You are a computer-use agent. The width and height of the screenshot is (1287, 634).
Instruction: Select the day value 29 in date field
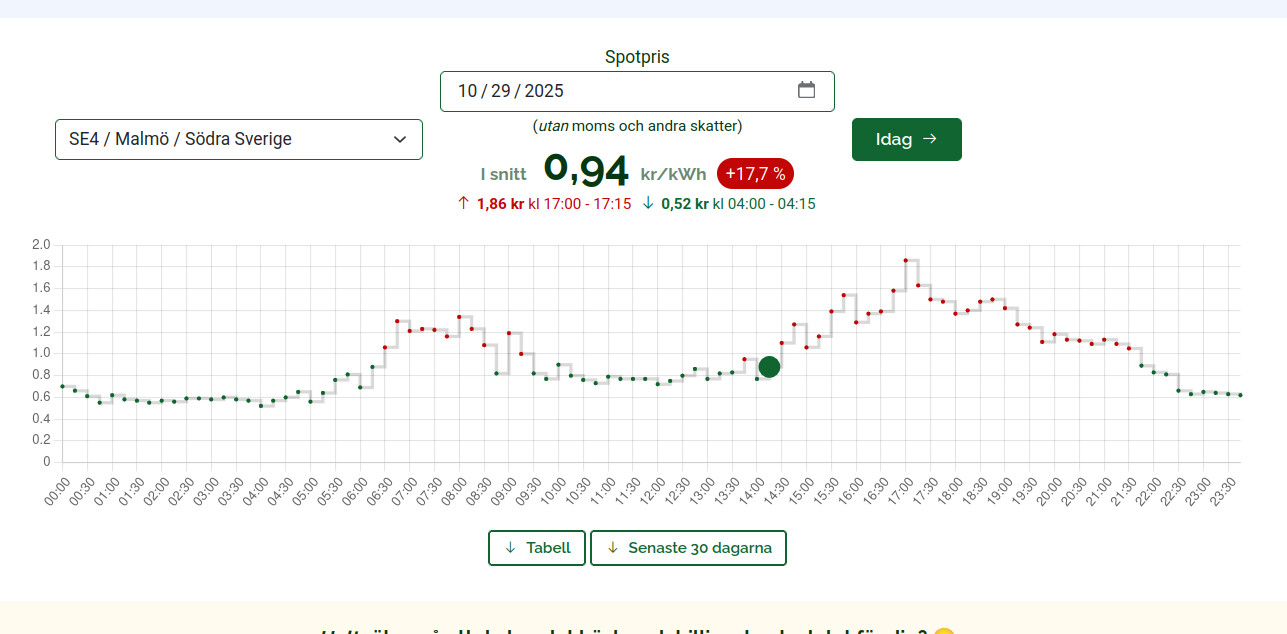click(501, 91)
